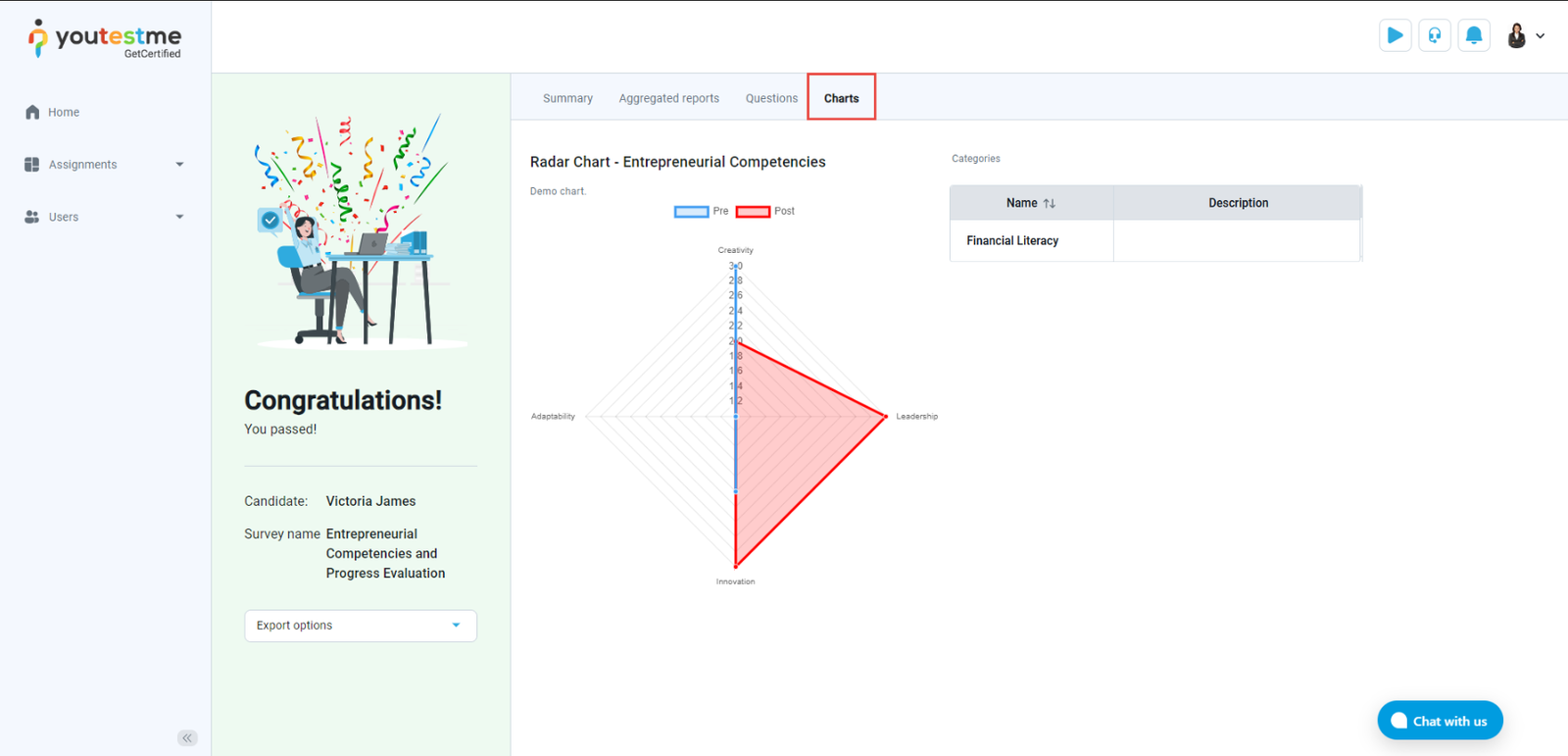Click the youtestme logo
This screenshot has width=1568, height=756.
tap(105, 39)
